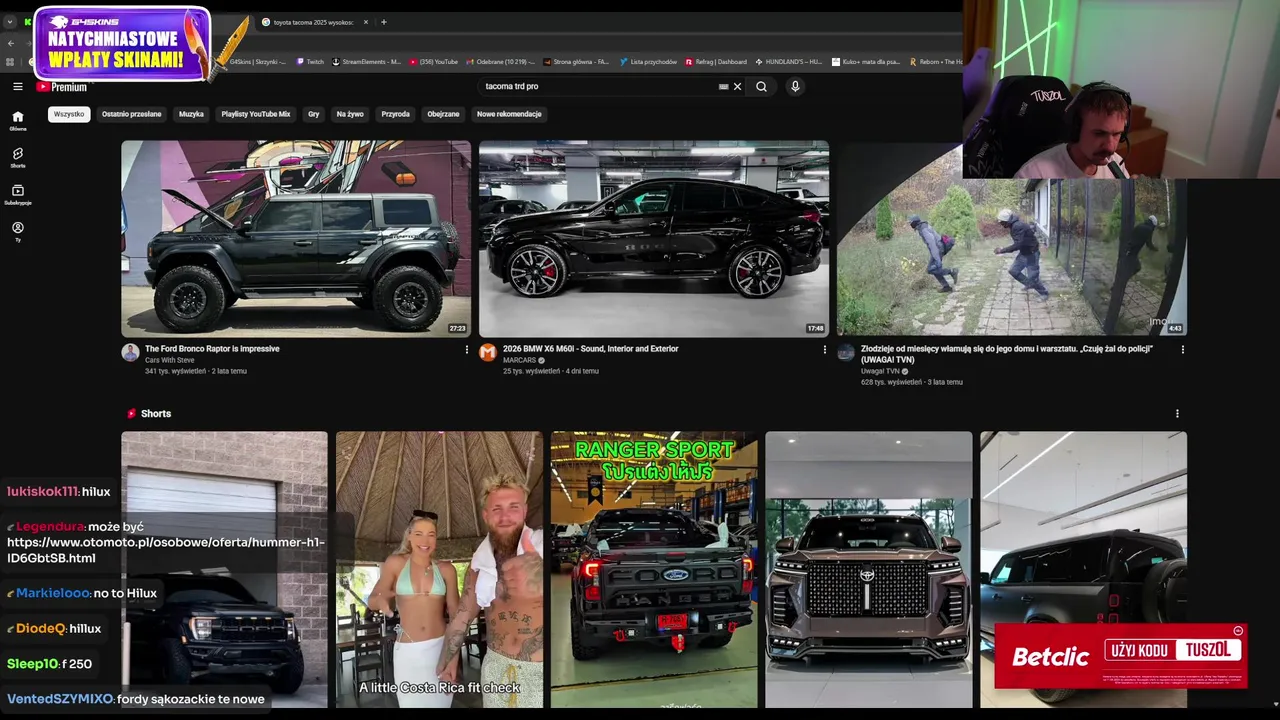Open options menu for BMW X6 M60i video
This screenshot has width=1280, height=720.
(x=824, y=350)
